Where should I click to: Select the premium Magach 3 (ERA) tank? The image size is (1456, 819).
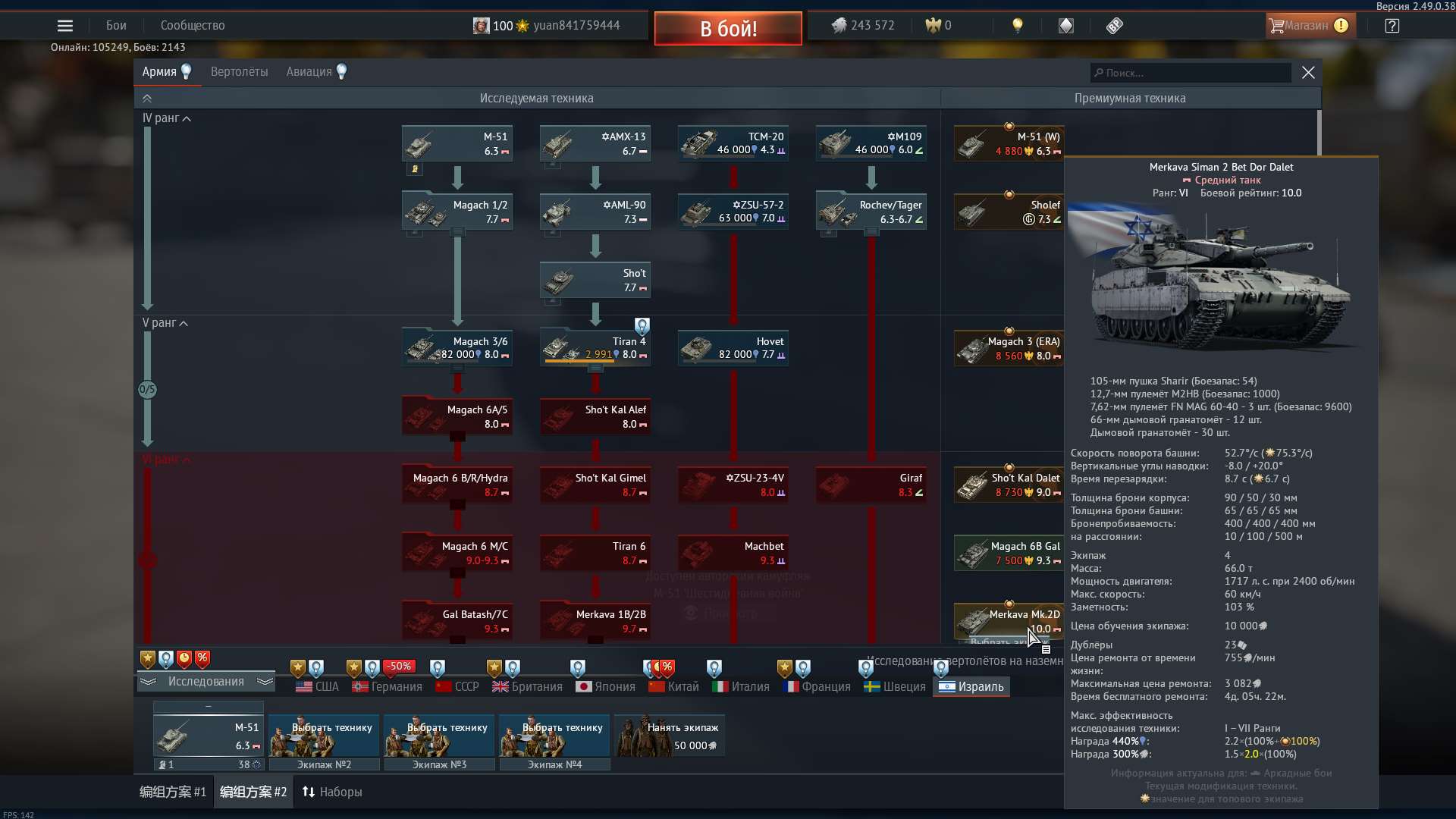pos(1009,349)
